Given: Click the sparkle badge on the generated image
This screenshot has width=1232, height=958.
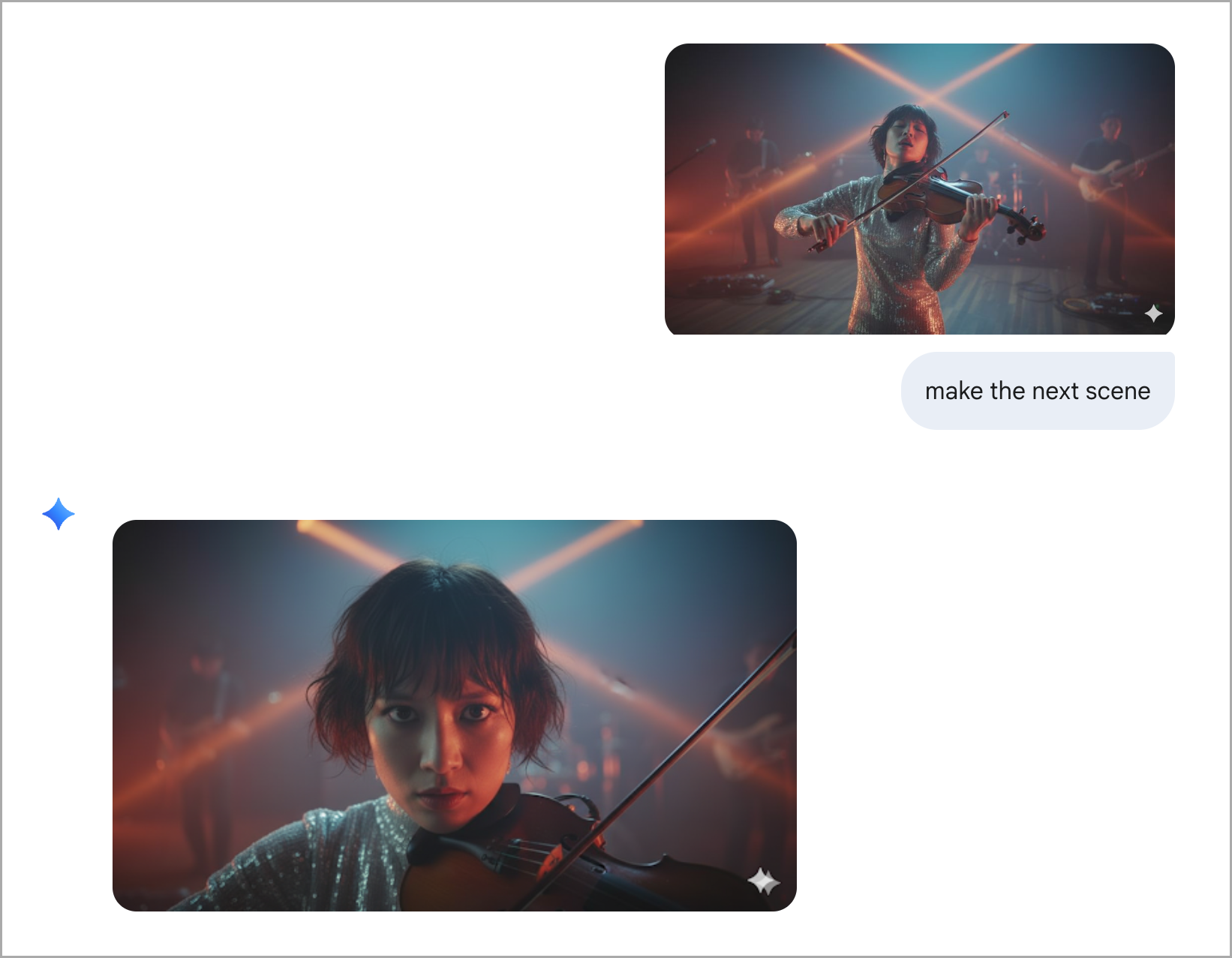Looking at the screenshot, I should click(764, 881).
